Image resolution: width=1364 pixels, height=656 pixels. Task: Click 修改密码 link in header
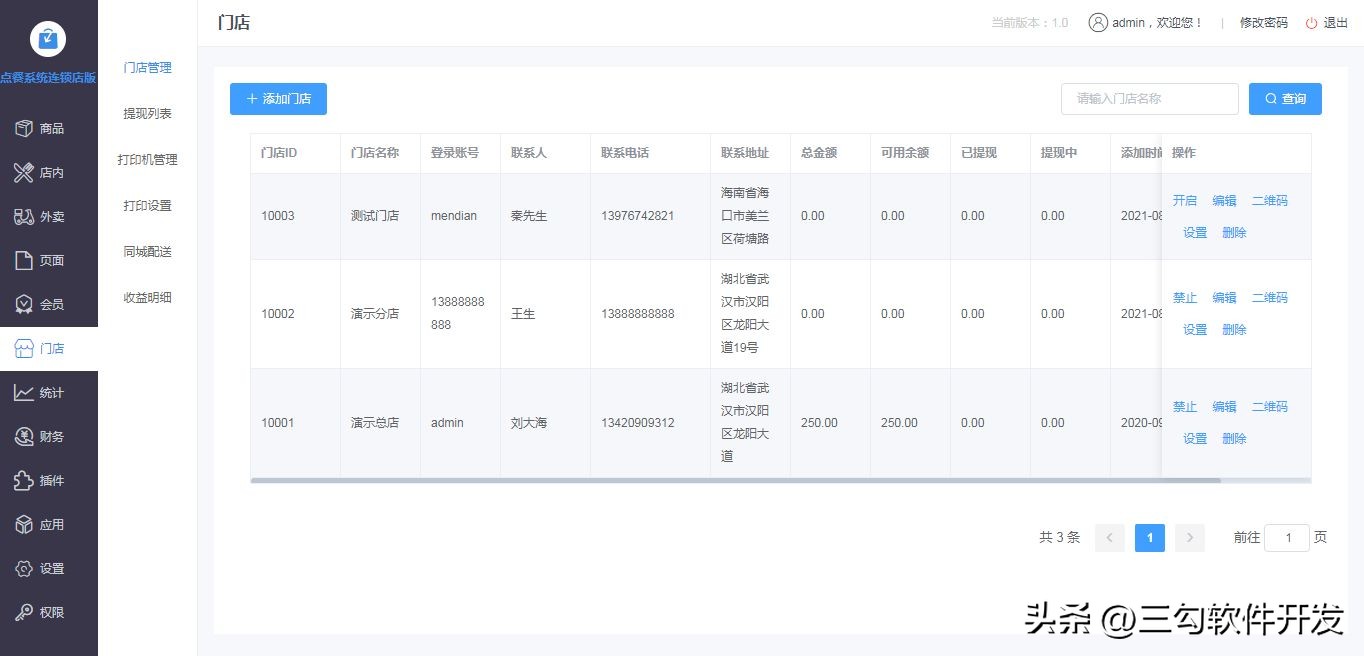(1264, 23)
